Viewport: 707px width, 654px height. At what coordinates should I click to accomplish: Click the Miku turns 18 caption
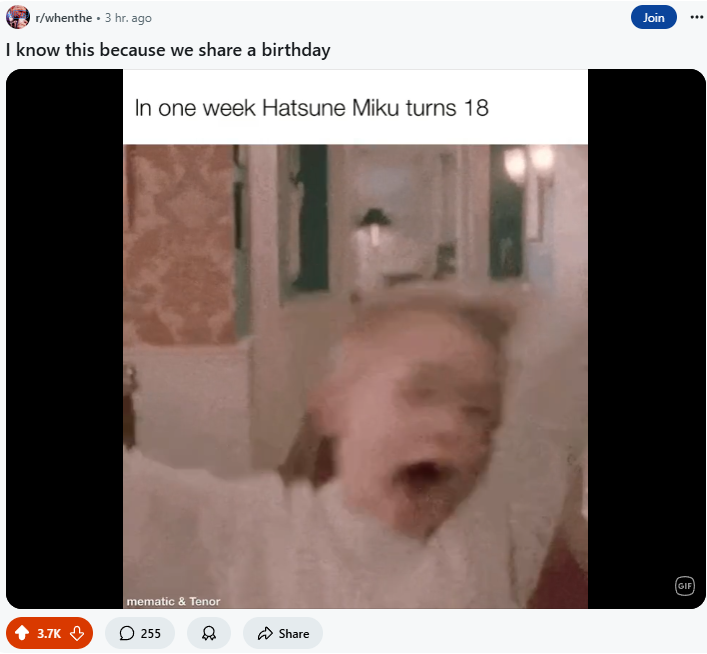coord(312,108)
